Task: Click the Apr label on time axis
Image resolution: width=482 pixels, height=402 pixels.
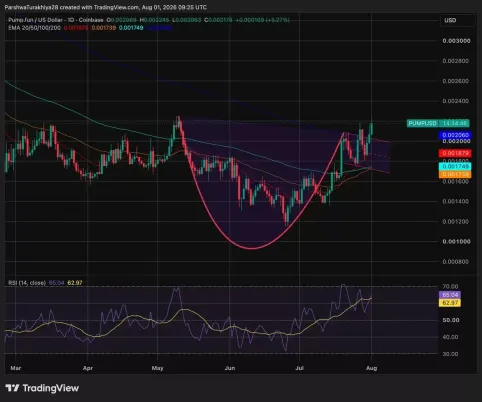Action: 88,368
